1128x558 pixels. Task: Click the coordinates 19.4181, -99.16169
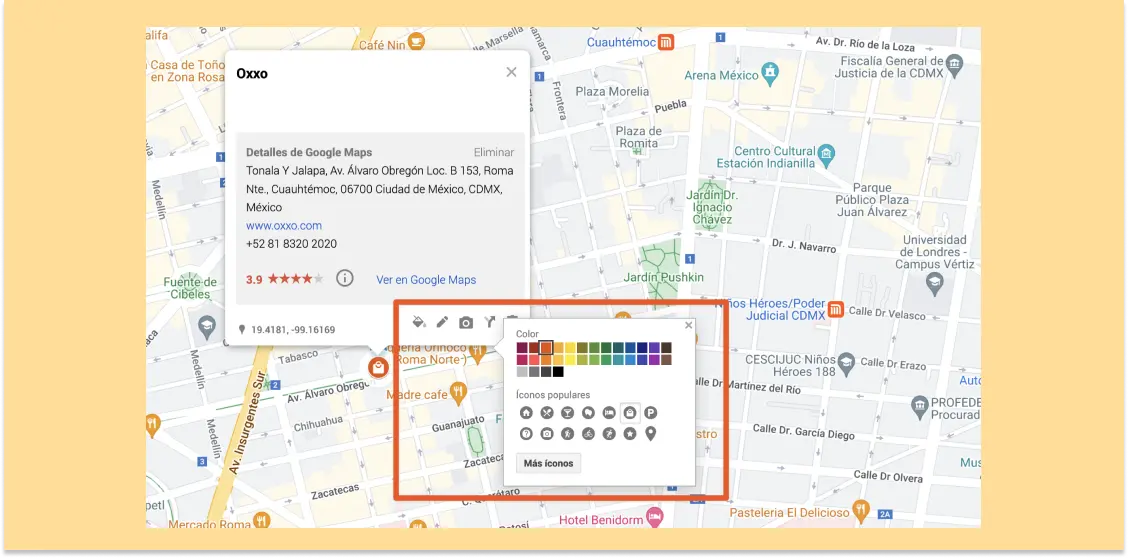point(293,330)
